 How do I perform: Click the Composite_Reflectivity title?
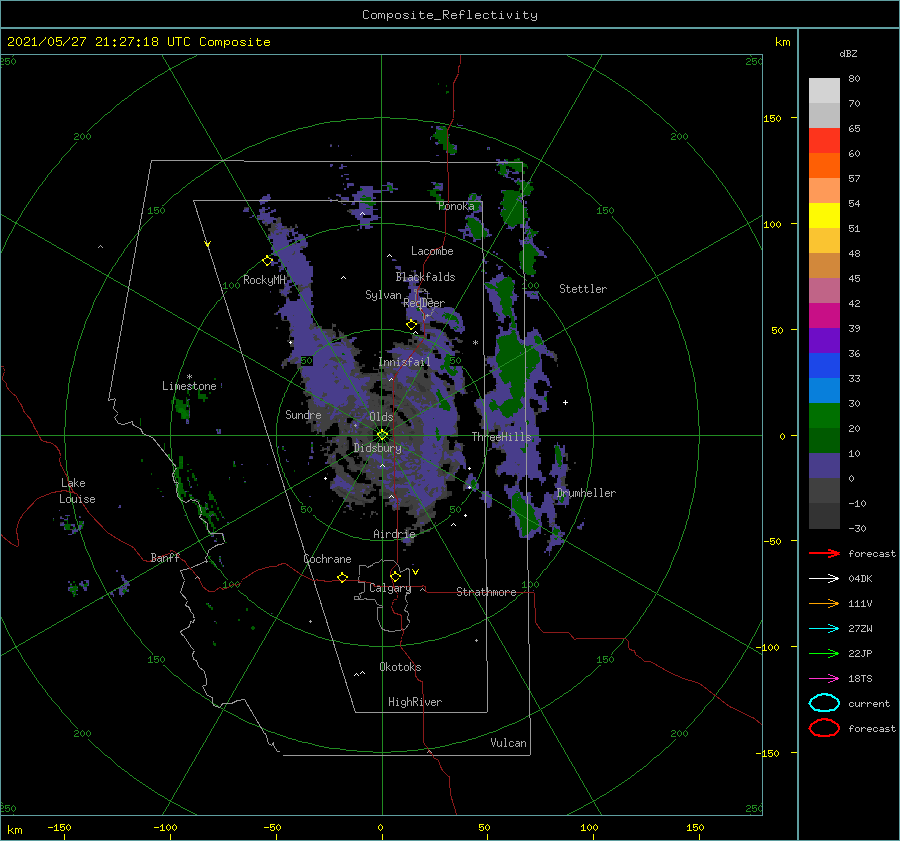pyautogui.click(x=450, y=15)
